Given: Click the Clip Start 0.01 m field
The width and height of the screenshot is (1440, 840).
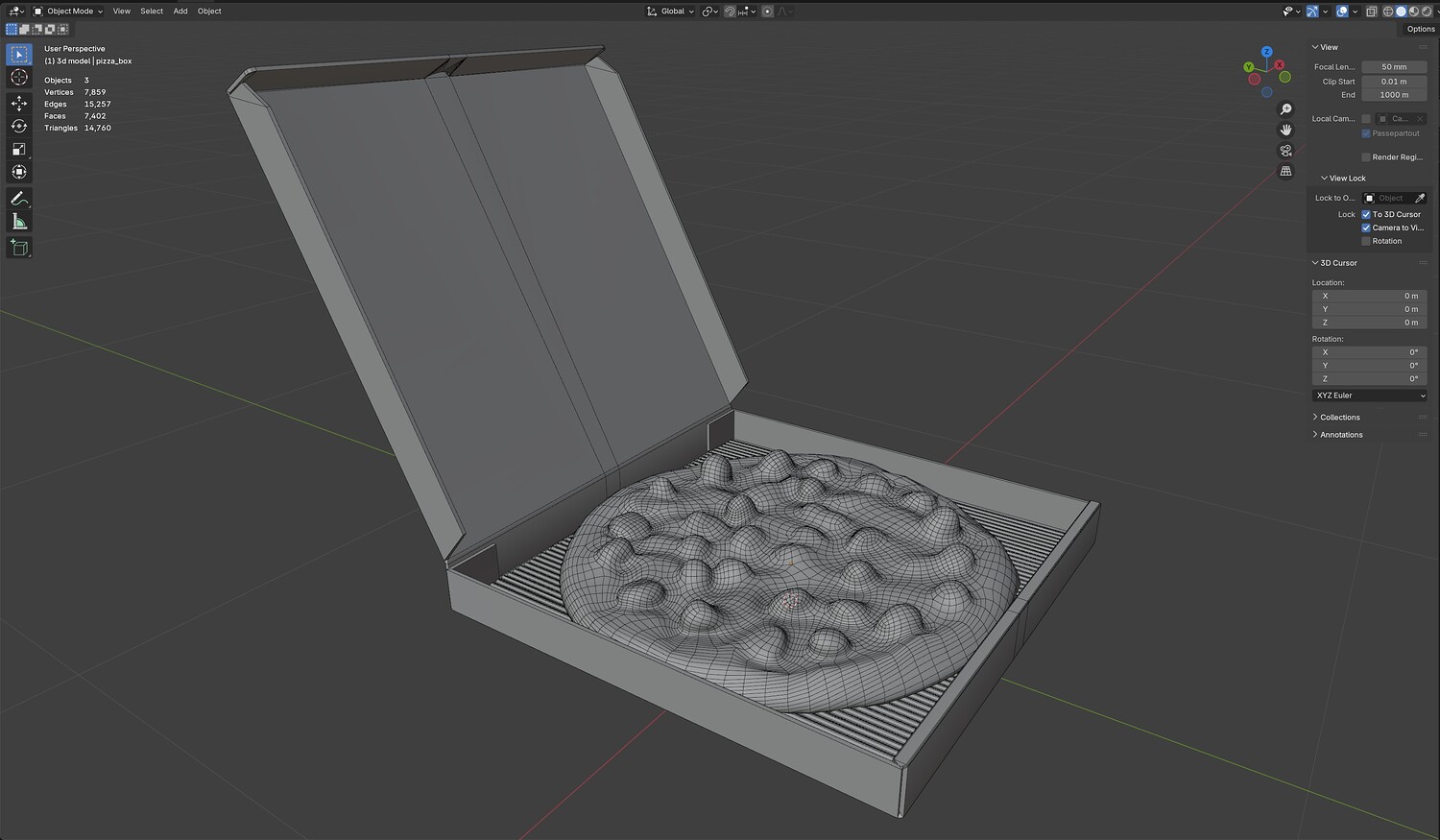Looking at the screenshot, I should [x=1394, y=82].
